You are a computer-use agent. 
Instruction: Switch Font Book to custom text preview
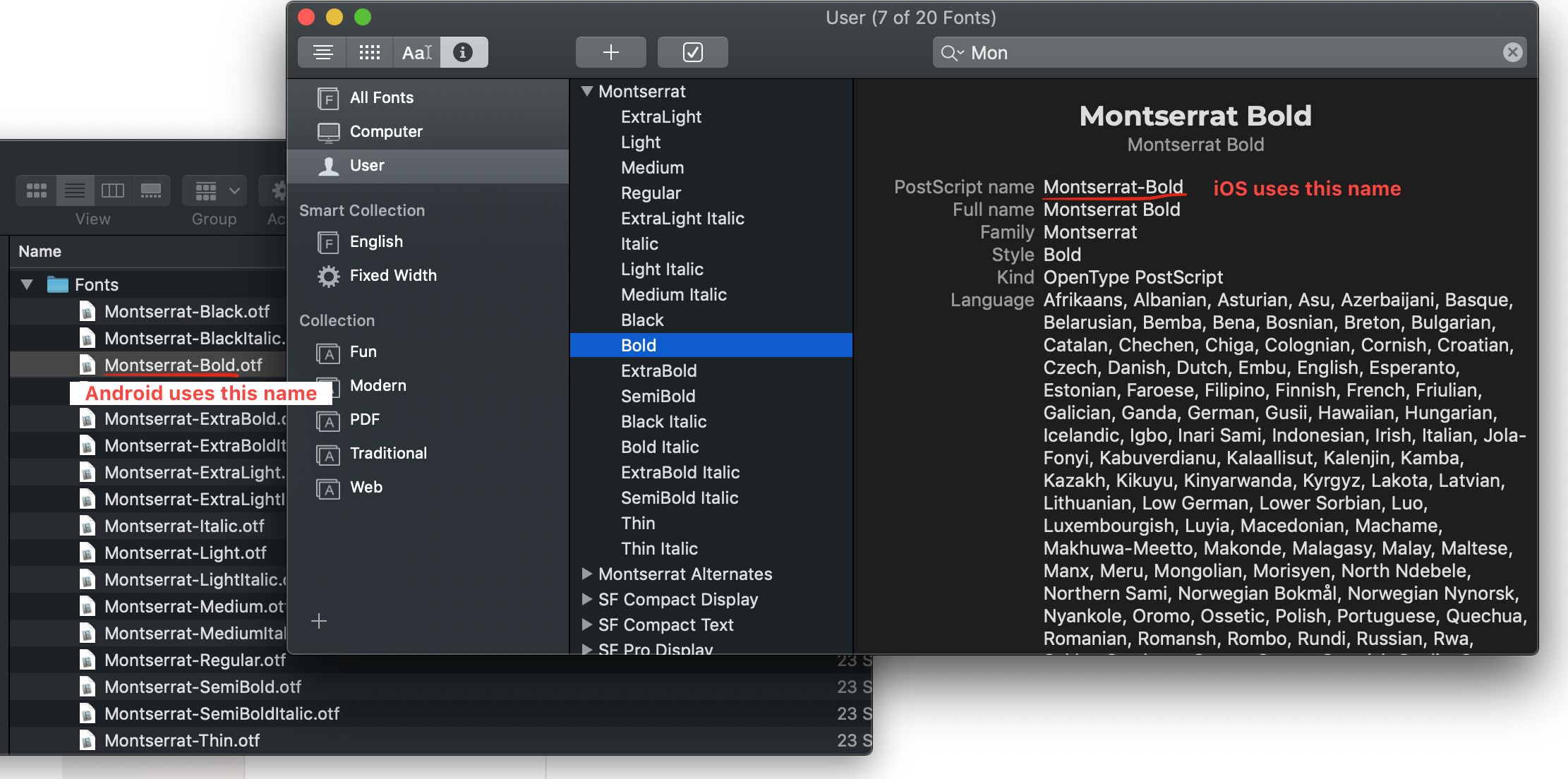(416, 52)
